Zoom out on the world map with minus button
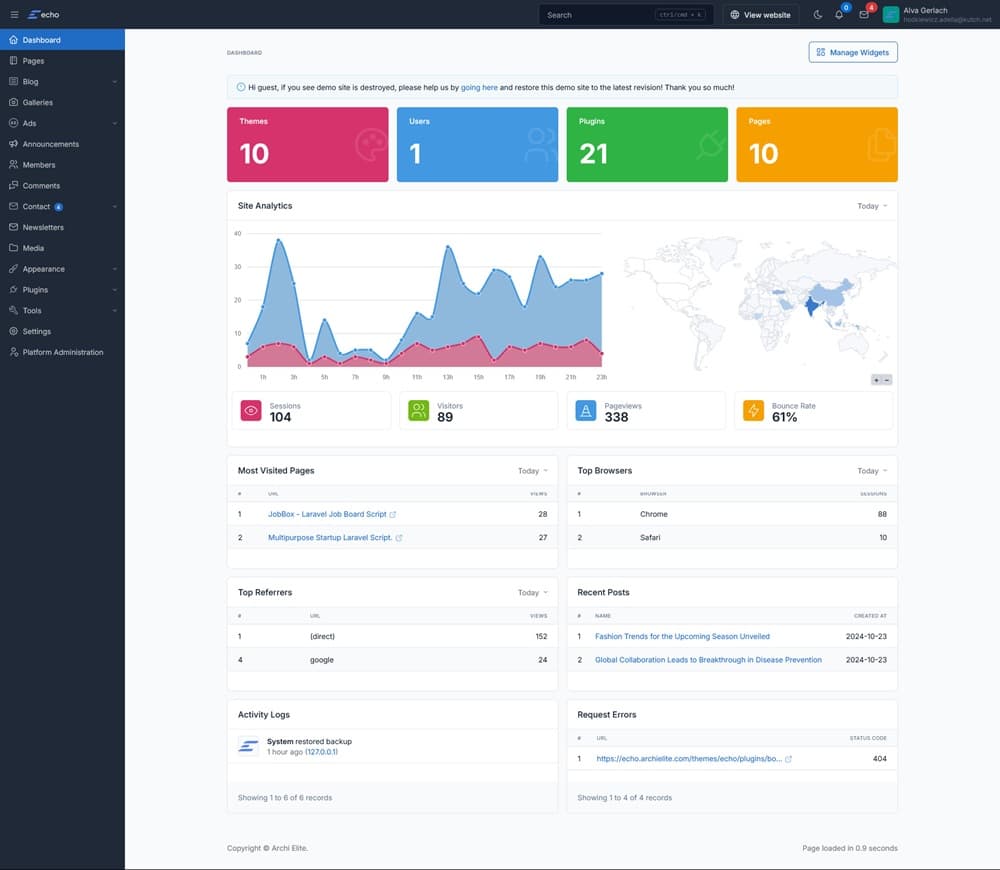The image size is (1000, 870). [887, 380]
